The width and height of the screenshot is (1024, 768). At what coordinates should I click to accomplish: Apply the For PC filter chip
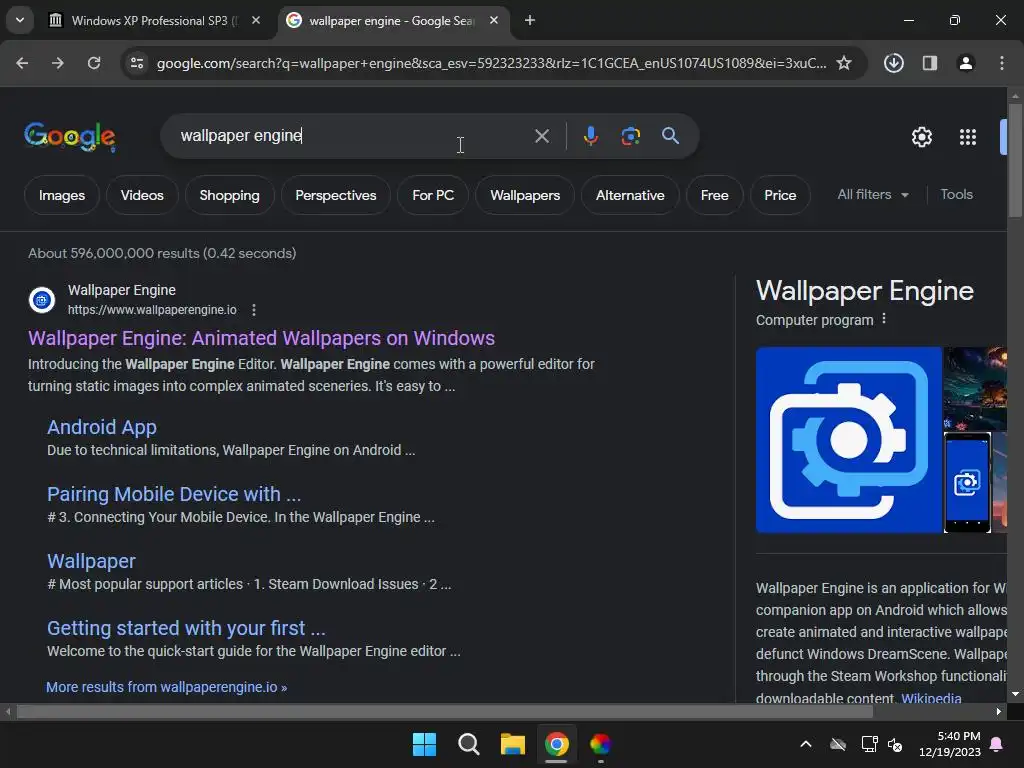point(433,195)
